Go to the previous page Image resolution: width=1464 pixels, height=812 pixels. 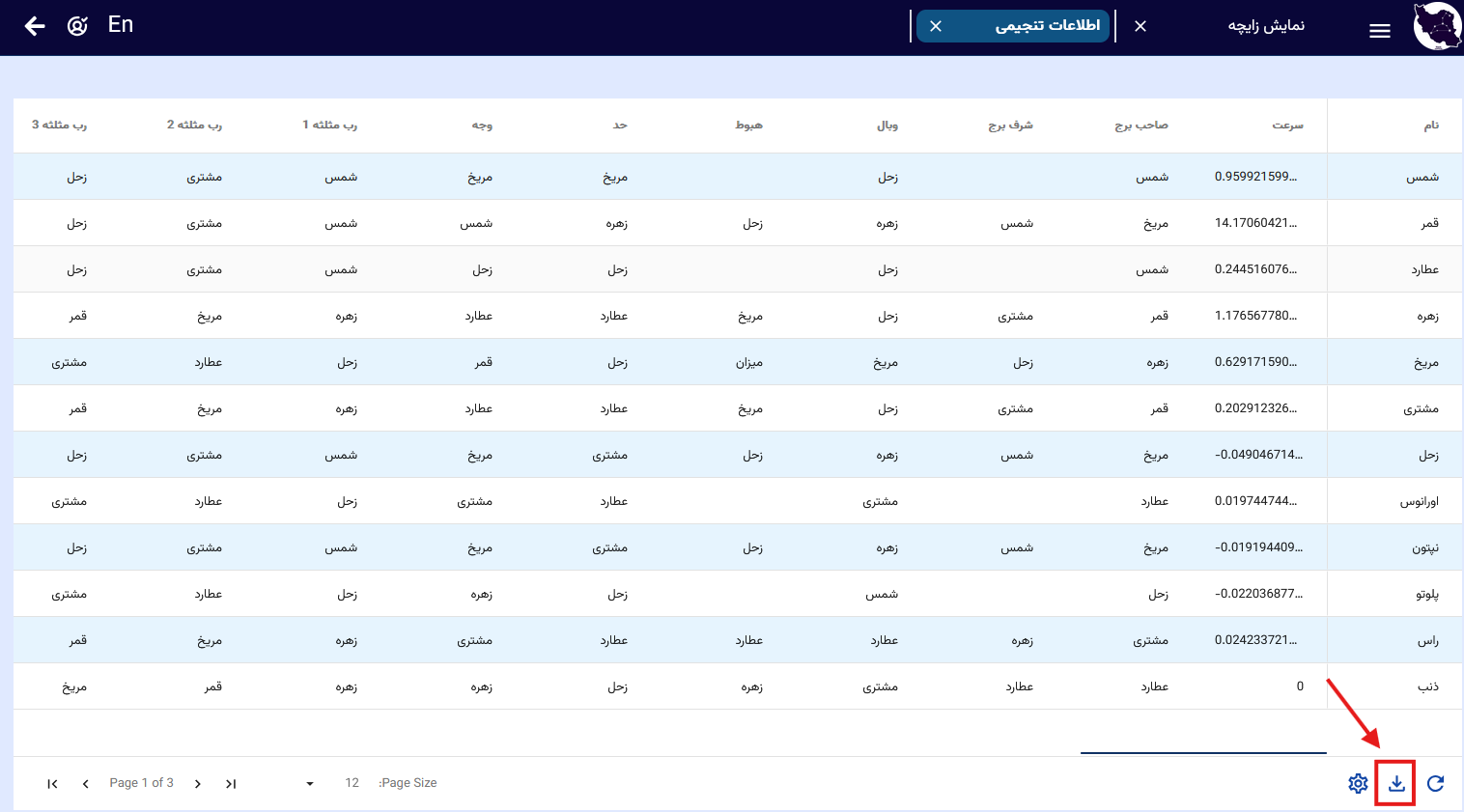(x=86, y=784)
